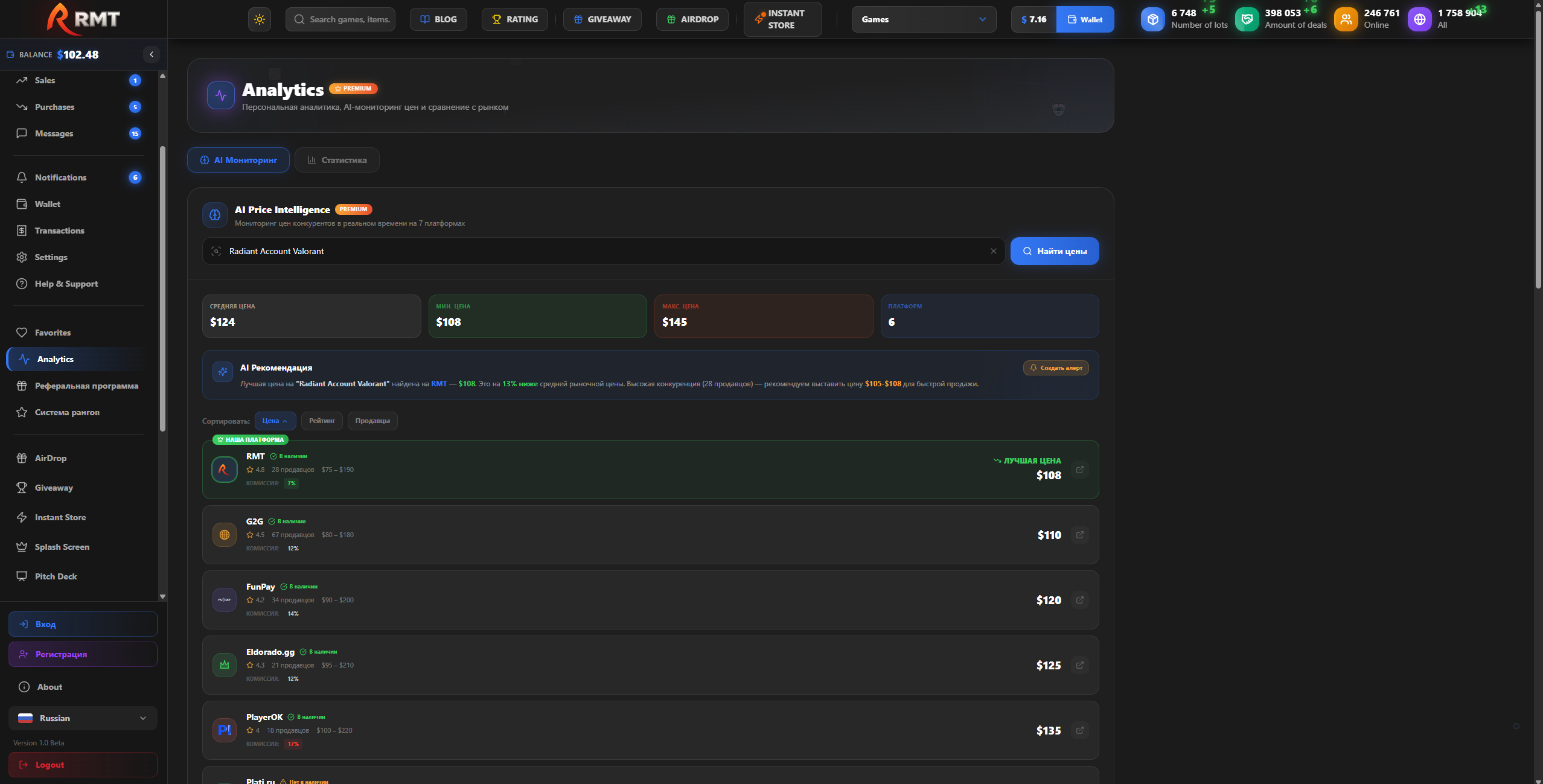Click the RMT link in AI Рекомендация text
The height and width of the screenshot is (784, 1543).
coord(439,384)
